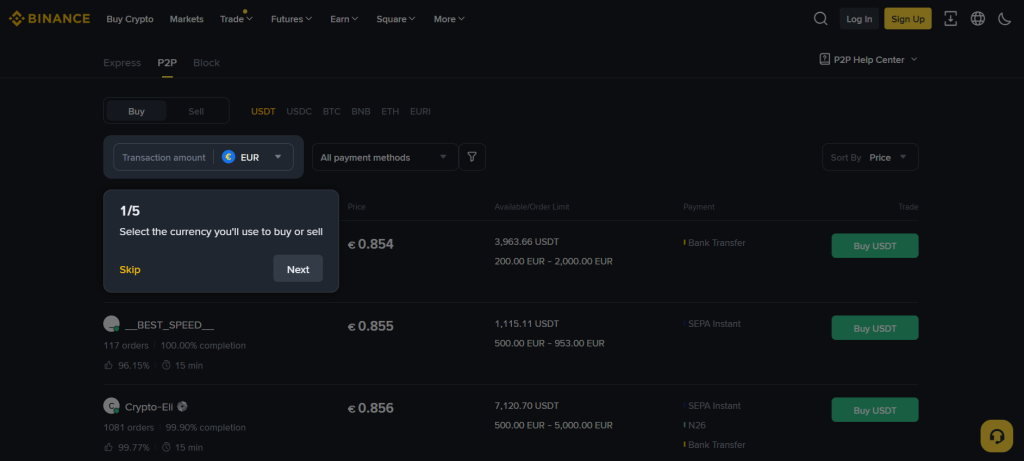Expand the Square menu

click(x=396, y=19)
